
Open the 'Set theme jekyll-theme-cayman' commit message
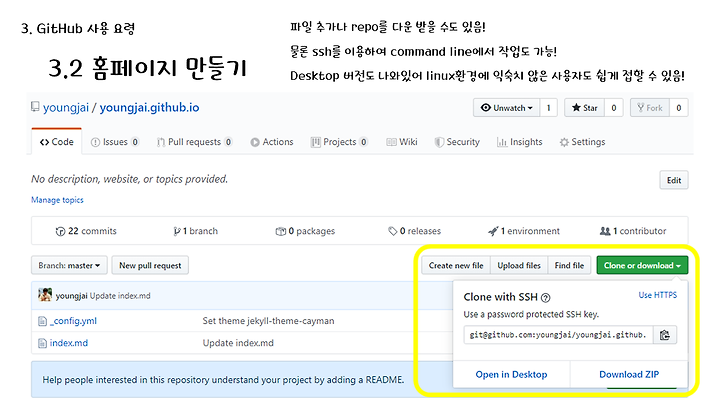(x=268, y=321)
